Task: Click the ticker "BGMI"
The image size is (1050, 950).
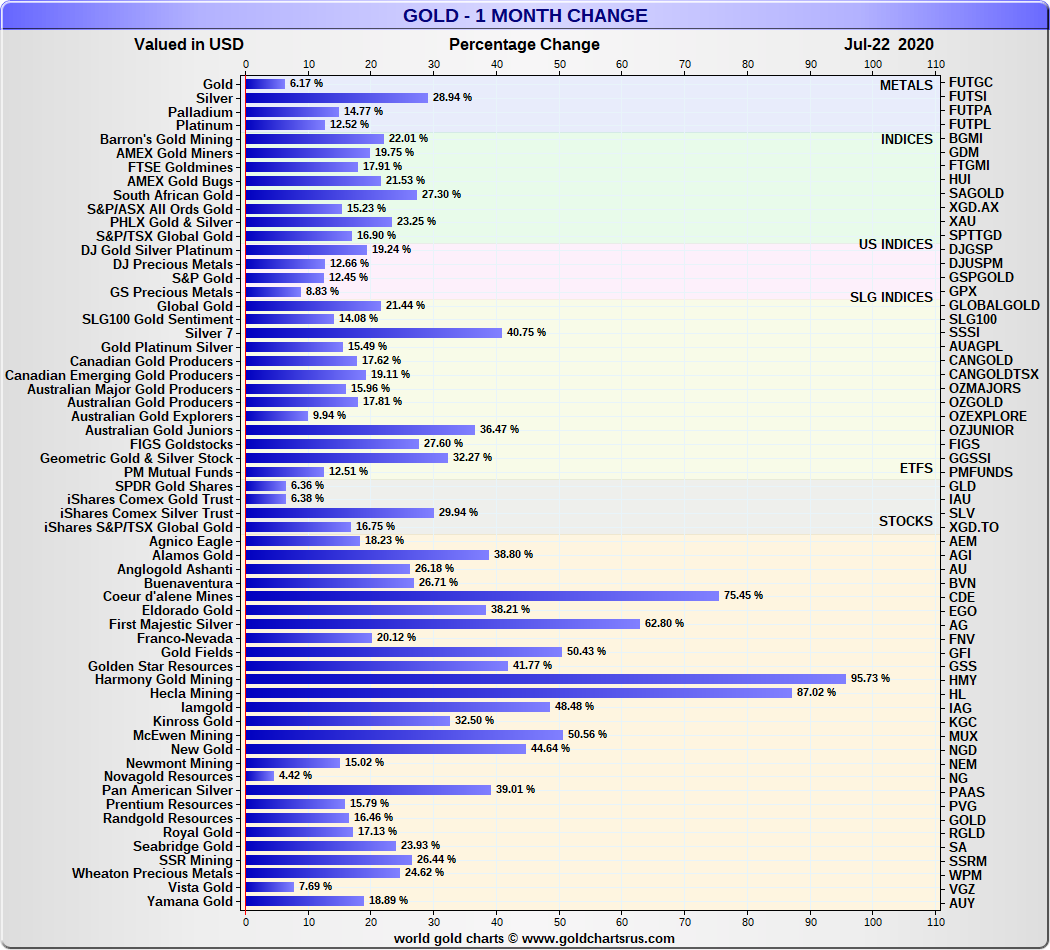Action: point(966,138)
